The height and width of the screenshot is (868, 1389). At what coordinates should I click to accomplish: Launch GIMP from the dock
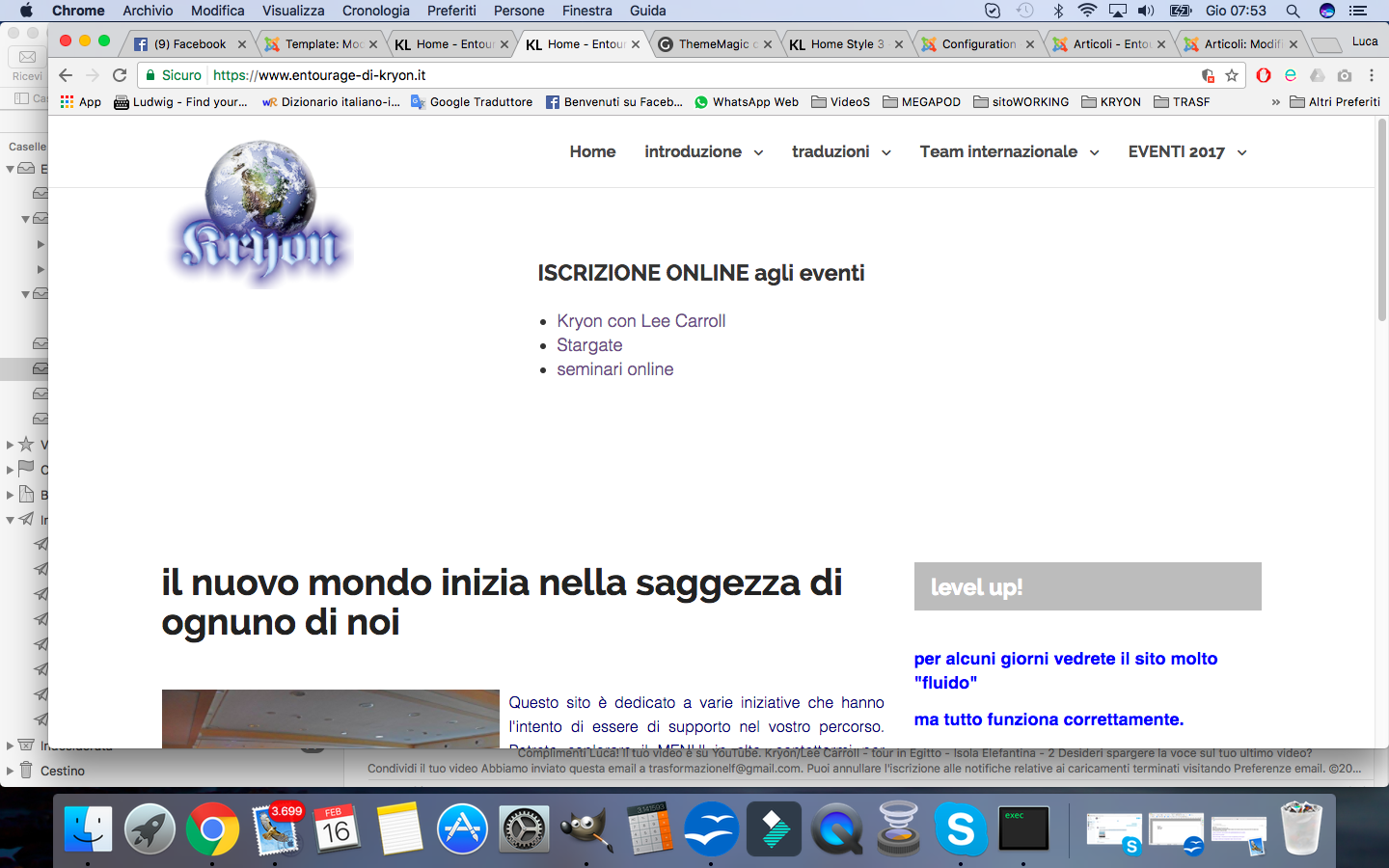pos(586,829)
